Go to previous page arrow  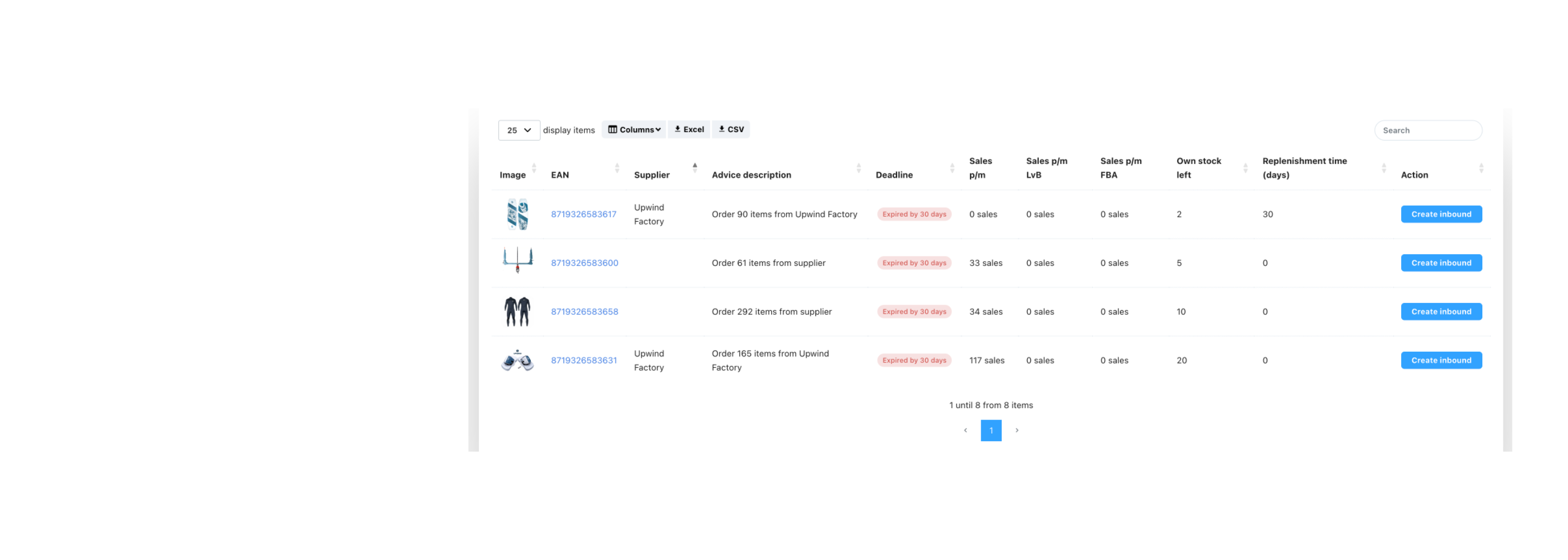(965, 430)
